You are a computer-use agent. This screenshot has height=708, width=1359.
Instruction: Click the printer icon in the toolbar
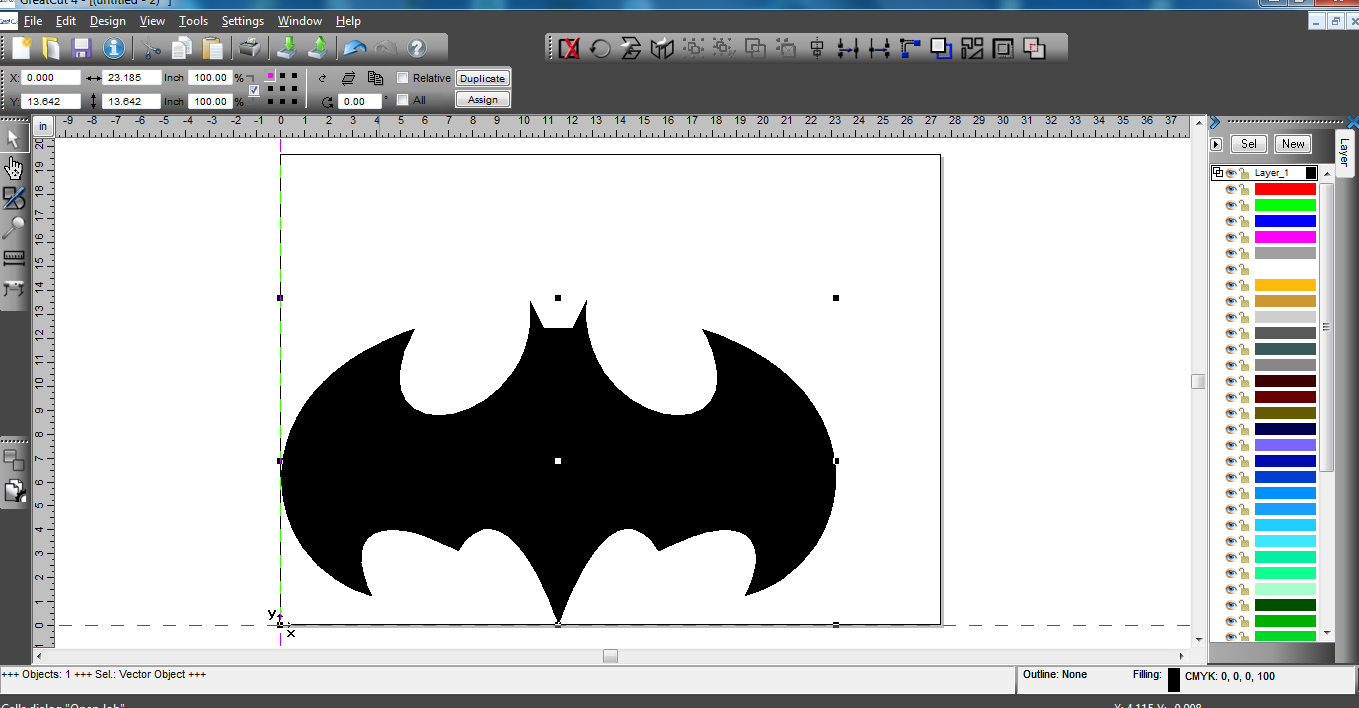point(249,48)
